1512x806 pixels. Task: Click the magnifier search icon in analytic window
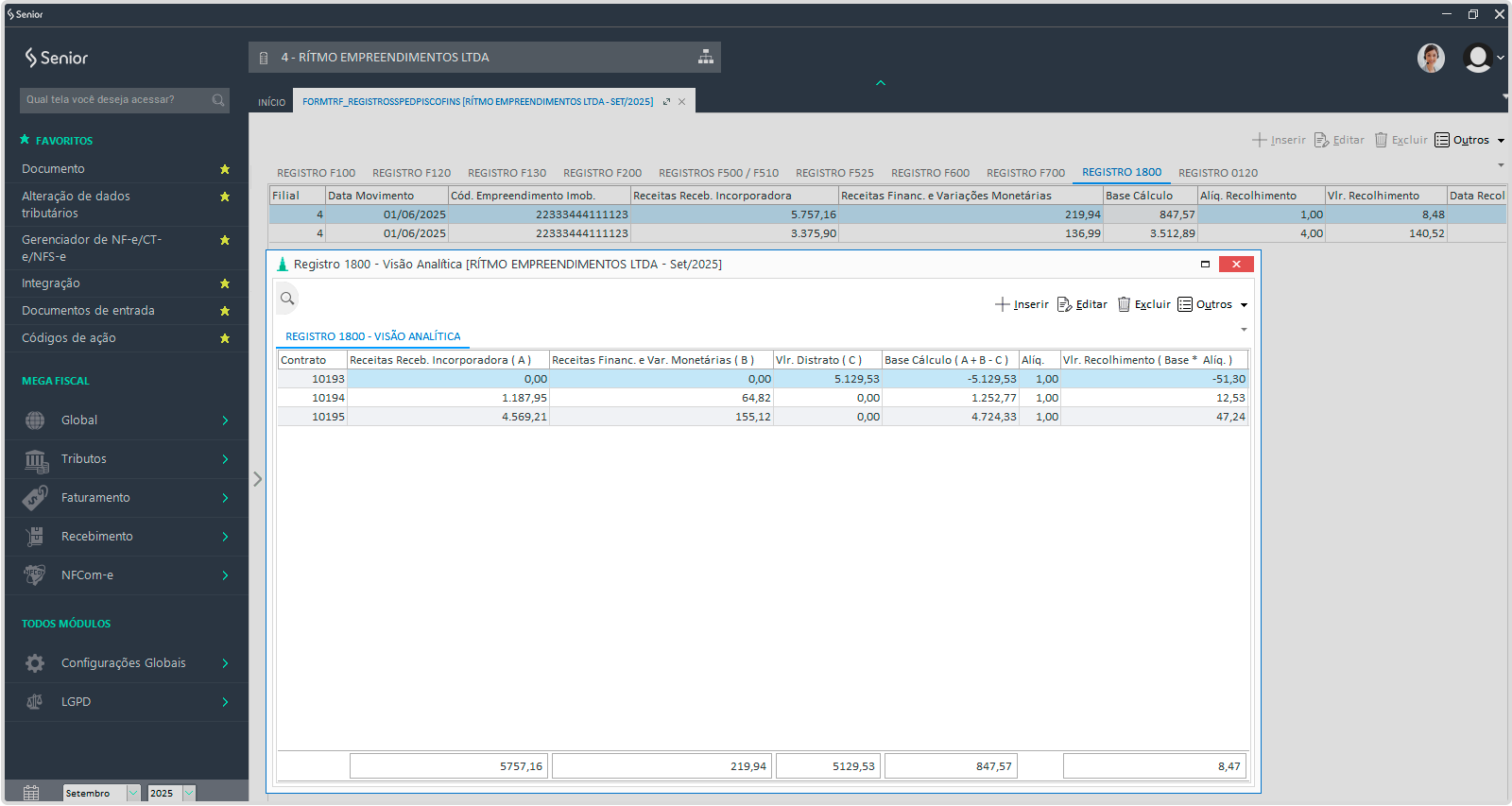tap(287, 299)
